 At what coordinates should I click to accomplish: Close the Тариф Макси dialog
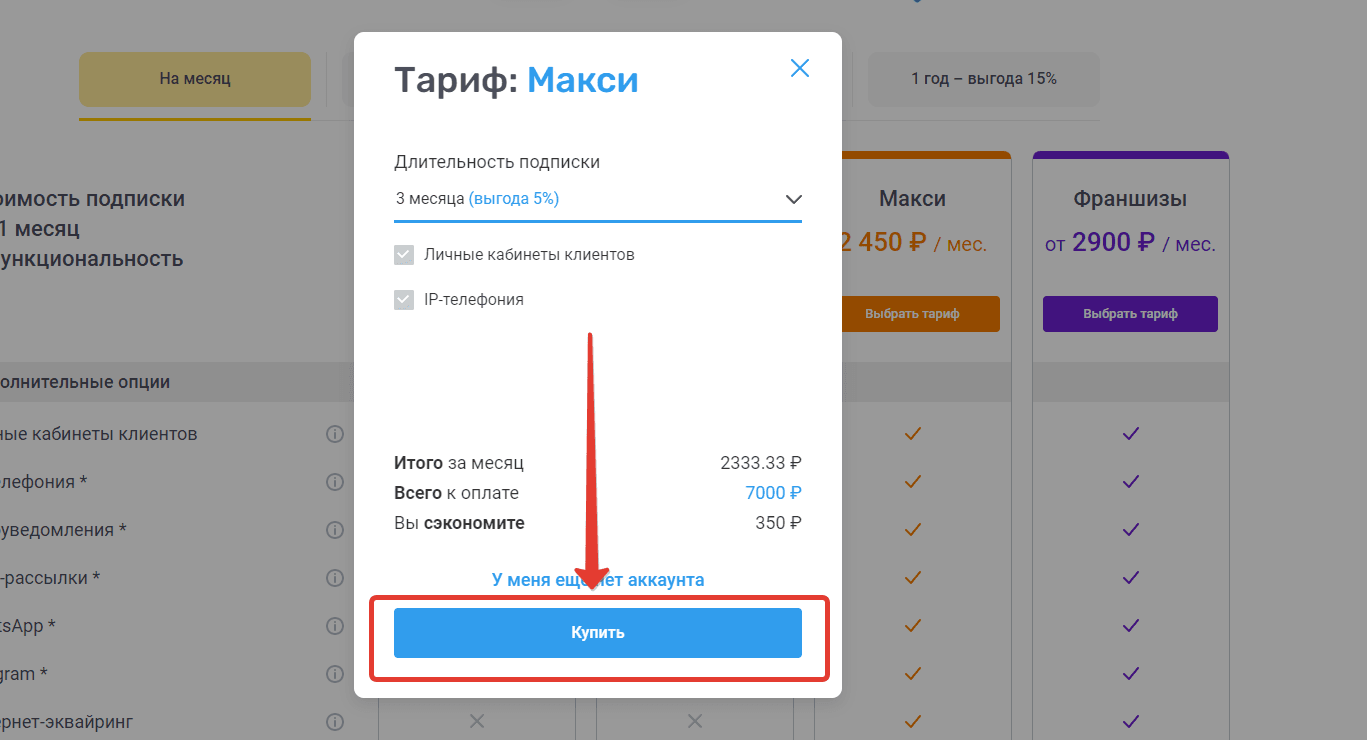click(x=800, y=68)
